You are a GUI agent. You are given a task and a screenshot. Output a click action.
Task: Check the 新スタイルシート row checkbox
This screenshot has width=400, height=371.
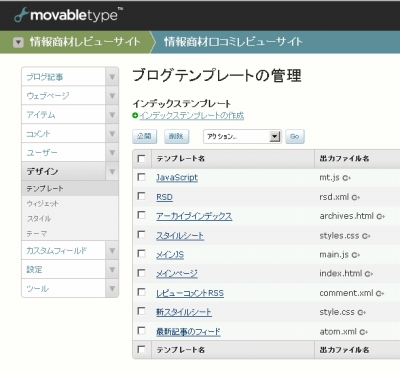point(141,311)
